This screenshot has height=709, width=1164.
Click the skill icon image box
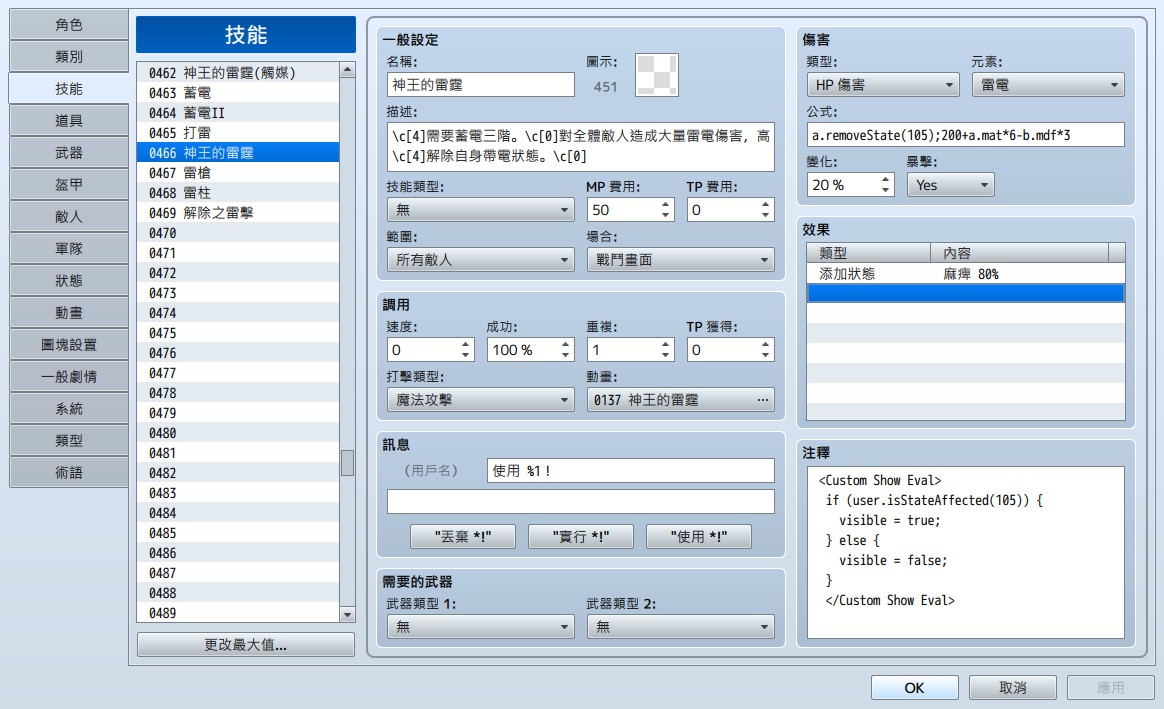657,75
